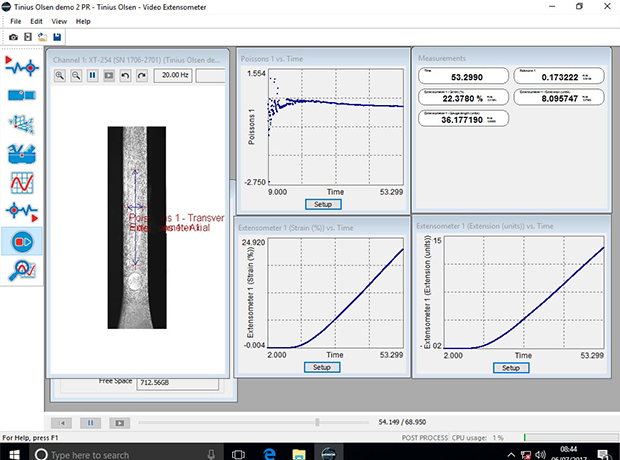Toggle pause in Channel 1 video toolbar
Screen dimensions: 620x460
tap(92, 75)
